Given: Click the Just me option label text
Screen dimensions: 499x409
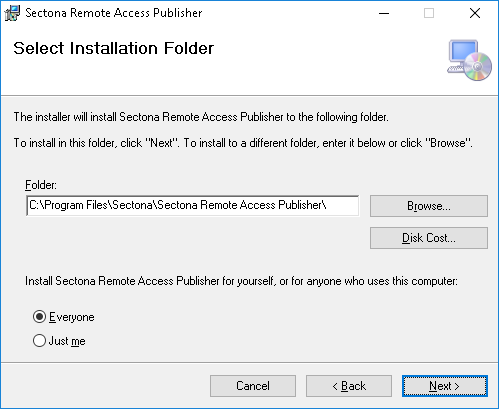Looking at the screenshot, I should [67, 341].
